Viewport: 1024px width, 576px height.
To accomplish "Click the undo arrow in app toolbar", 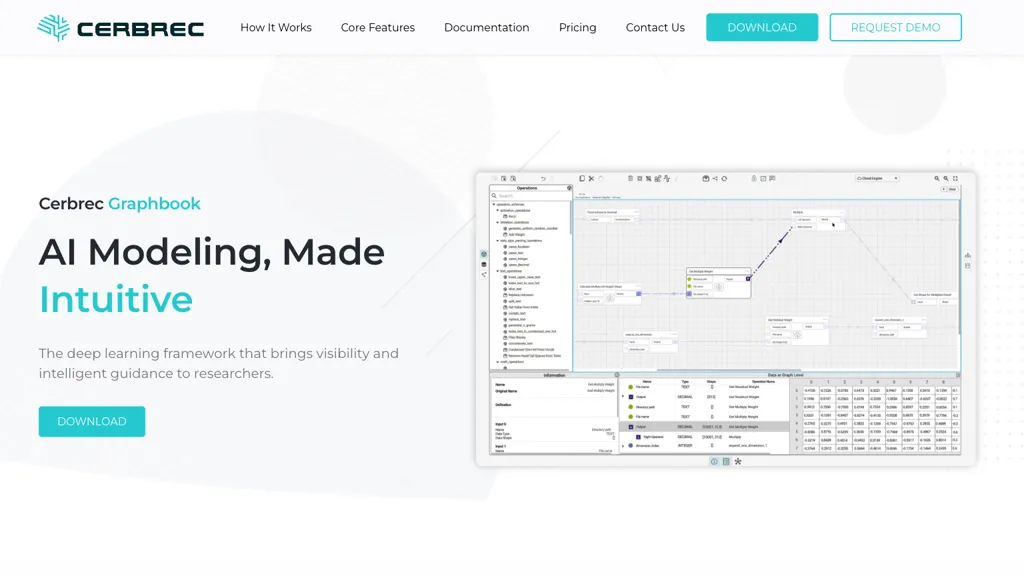I will [x=543, y=179].
